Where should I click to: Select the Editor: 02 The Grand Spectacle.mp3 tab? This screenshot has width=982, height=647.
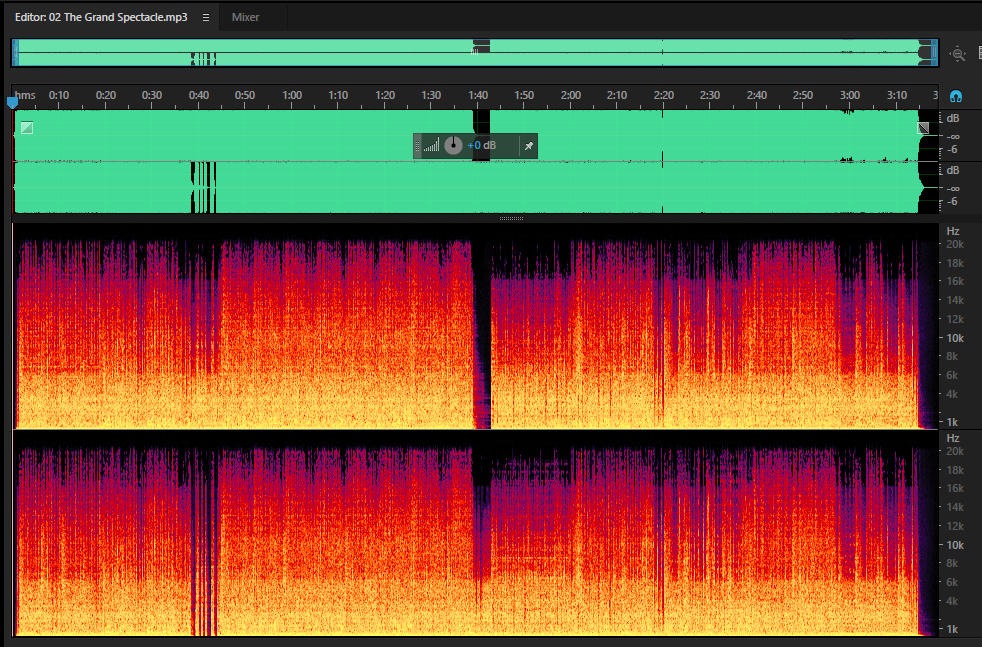point(101,18)
